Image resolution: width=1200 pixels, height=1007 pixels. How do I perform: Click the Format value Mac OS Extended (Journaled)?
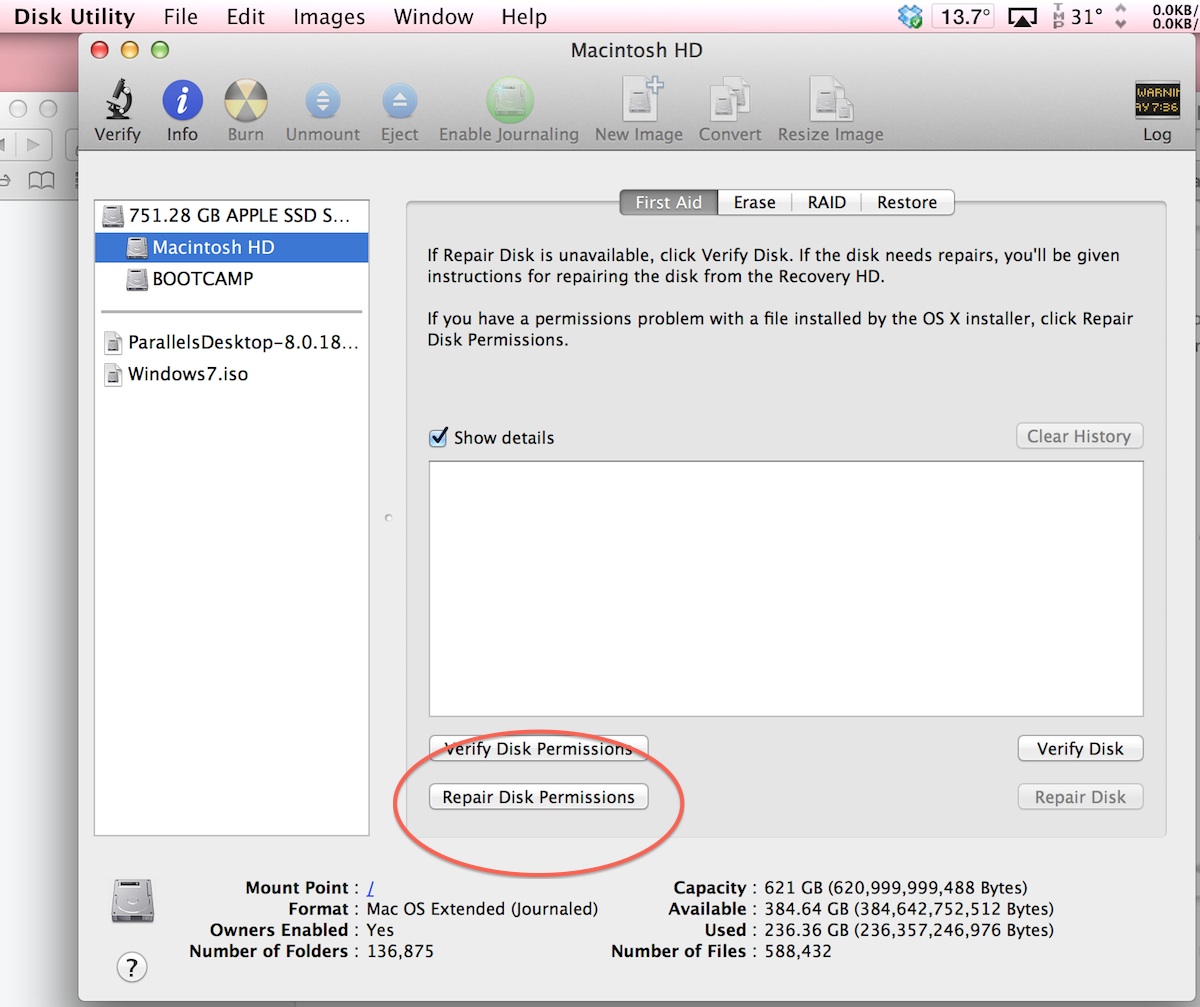pos(482,909)
